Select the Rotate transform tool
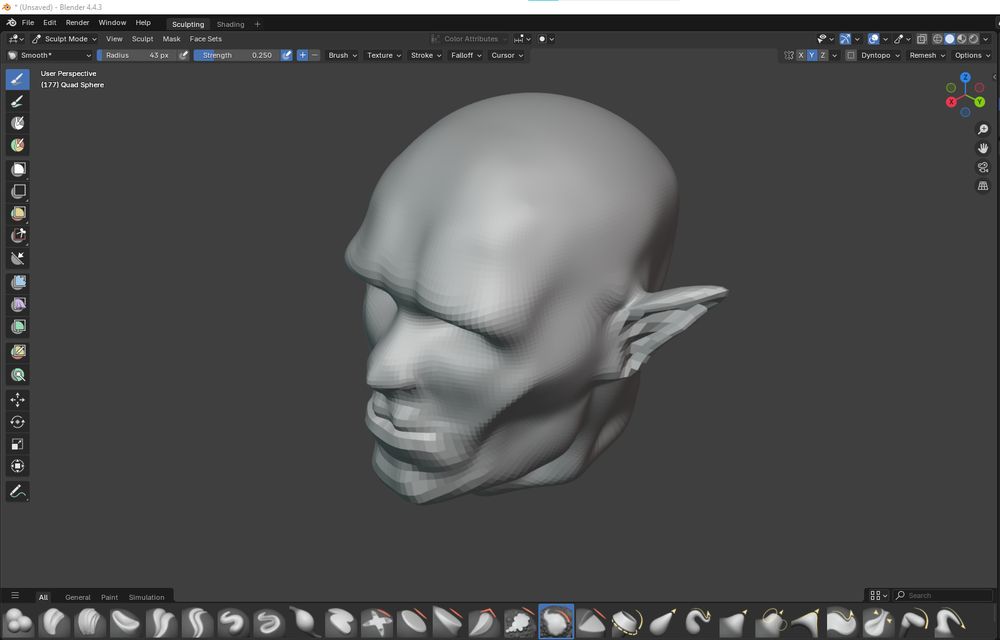The width and height of the screenshot is (1000, 640). coord(17,422)
